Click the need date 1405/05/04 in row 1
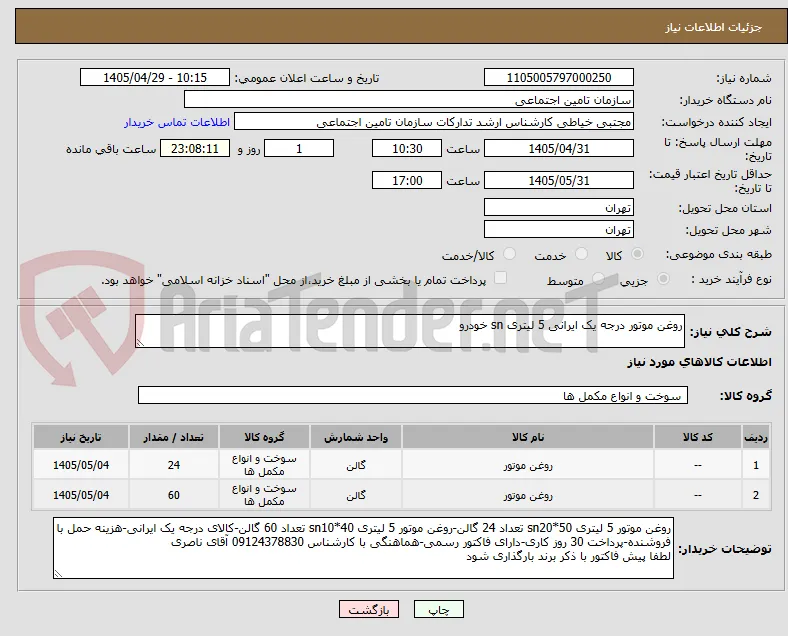 (x=81, y=465)
